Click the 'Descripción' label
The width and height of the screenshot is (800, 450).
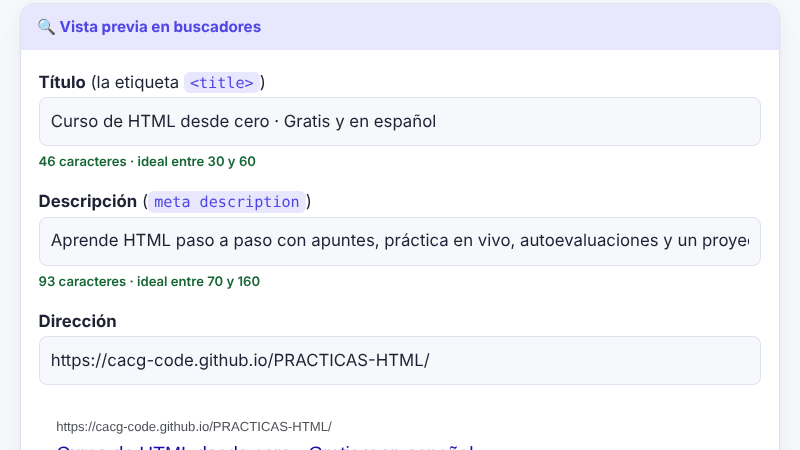pyautogui.click(x=88, y=202)
